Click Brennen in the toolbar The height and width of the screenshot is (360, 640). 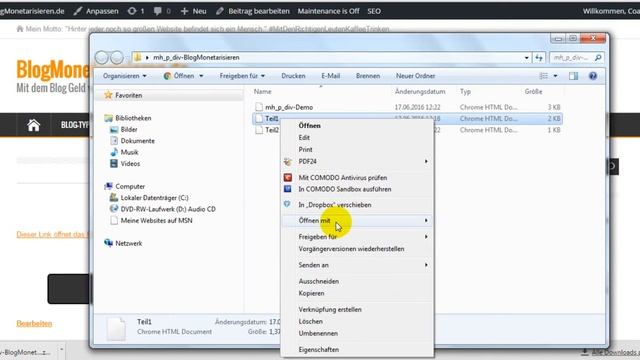tap(368, 76)
